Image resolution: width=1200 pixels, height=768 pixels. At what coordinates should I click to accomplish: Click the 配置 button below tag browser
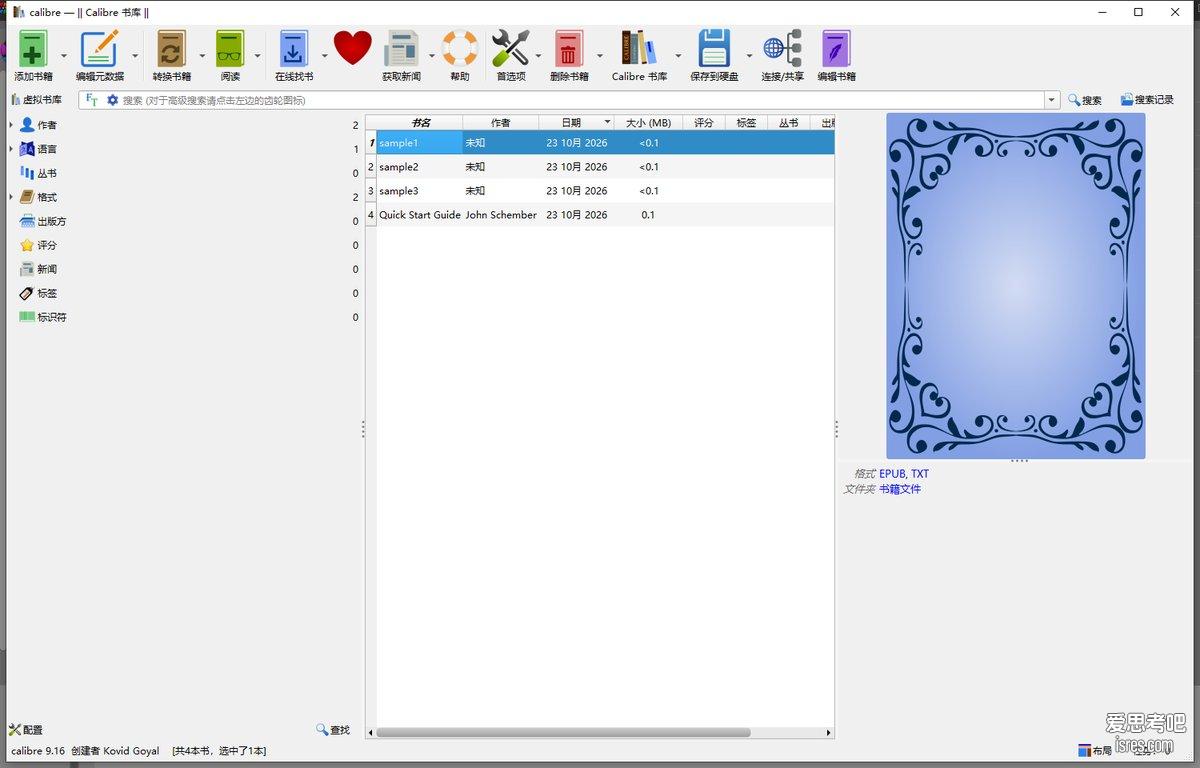(x=26, y=730)
